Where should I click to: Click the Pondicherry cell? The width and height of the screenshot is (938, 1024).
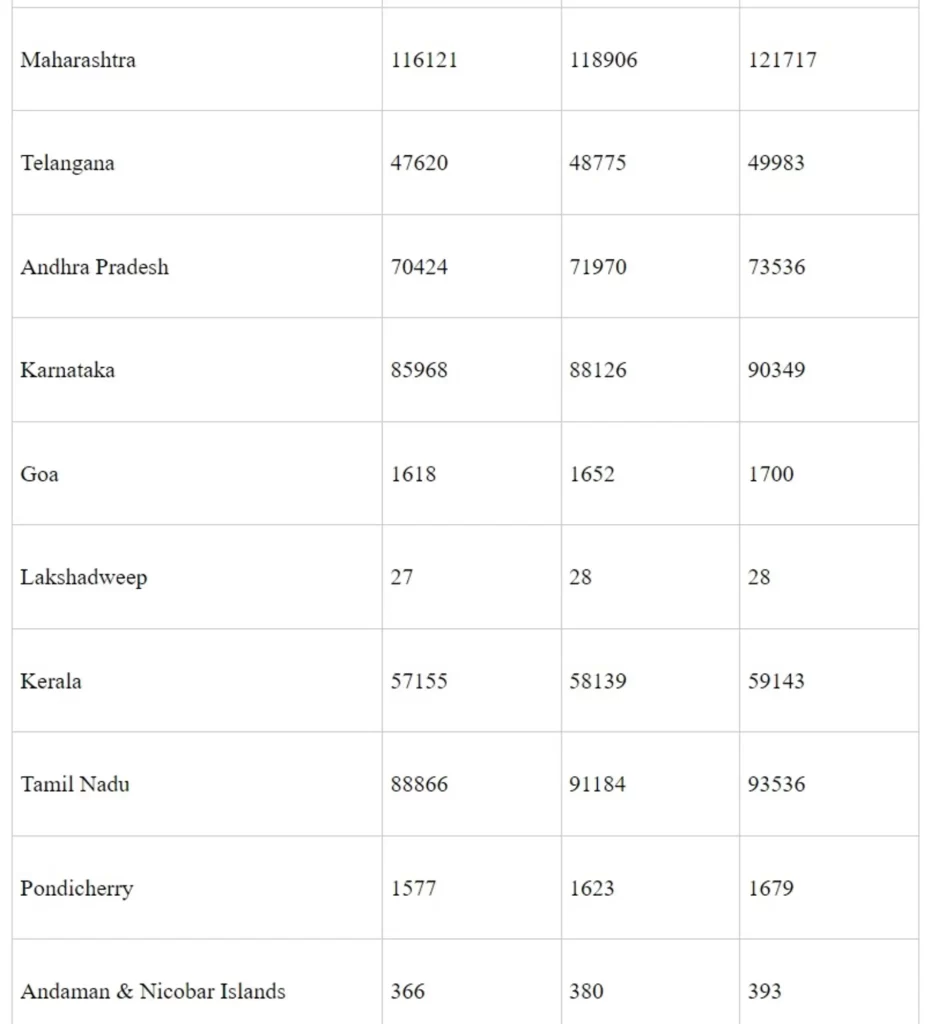(x=76, y=888)
